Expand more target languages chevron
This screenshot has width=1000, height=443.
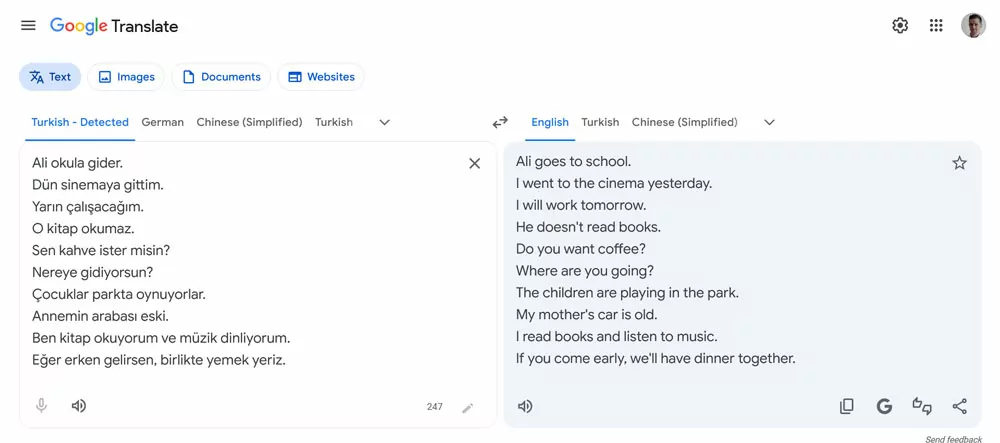pos(770,122)
